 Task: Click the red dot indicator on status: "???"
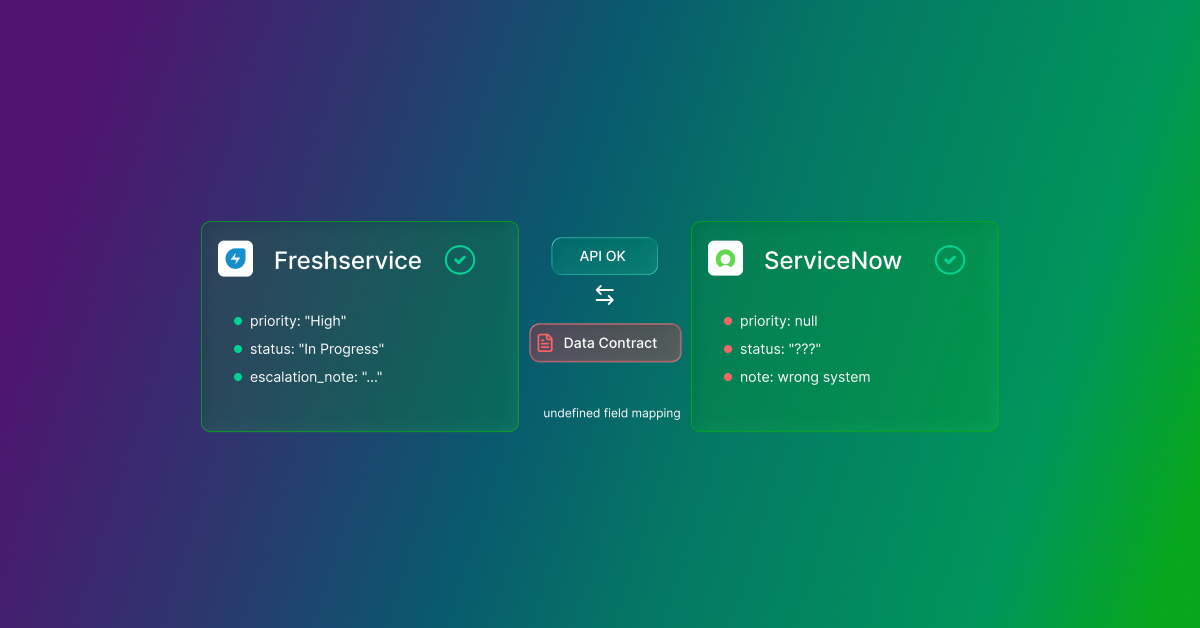(x=727, y=349)
